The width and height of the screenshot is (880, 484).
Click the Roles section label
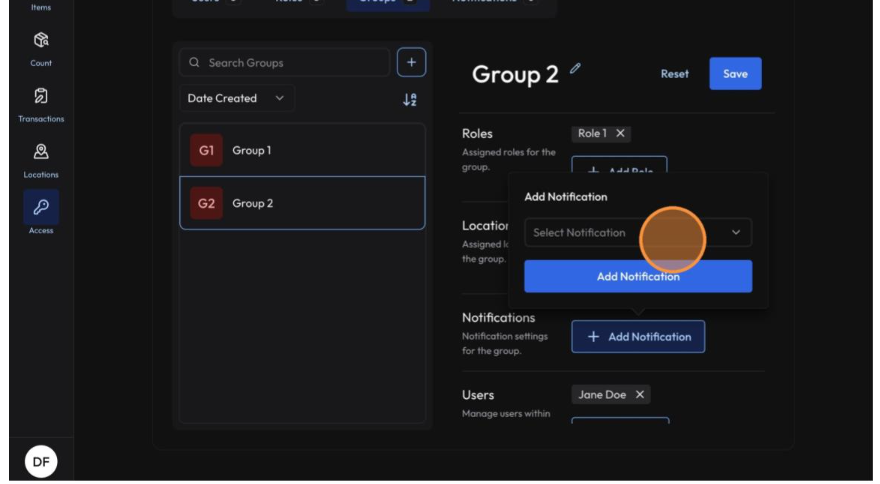(477, 134)
